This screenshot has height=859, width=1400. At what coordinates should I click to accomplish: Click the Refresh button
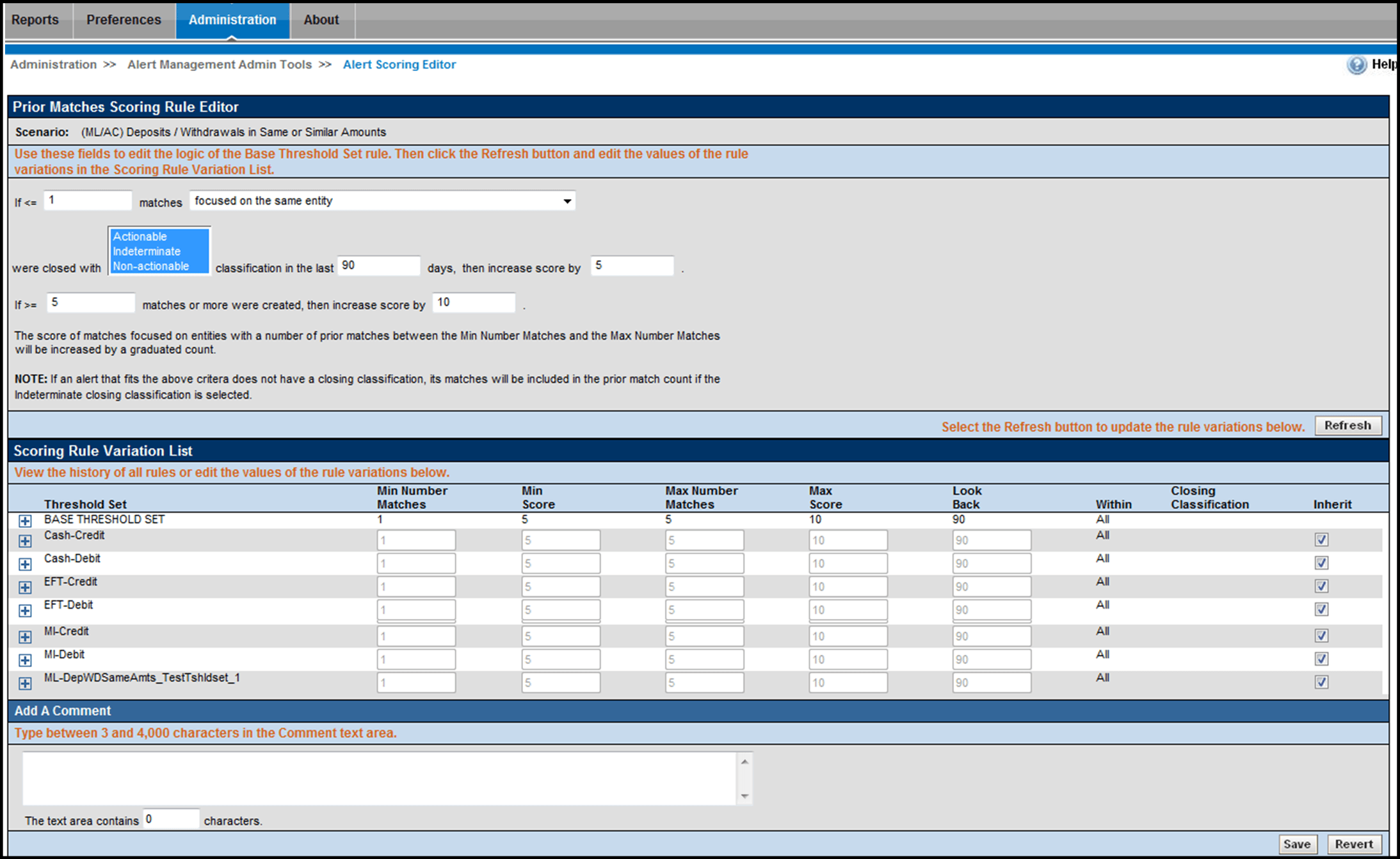pyautogui.click(x=1348, y=426)
